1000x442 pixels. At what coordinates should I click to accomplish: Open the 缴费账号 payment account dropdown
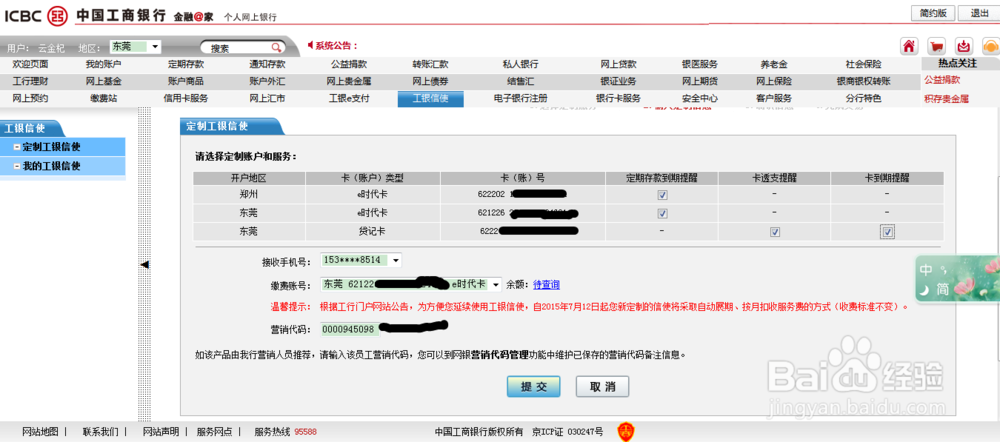coord(495,284)
